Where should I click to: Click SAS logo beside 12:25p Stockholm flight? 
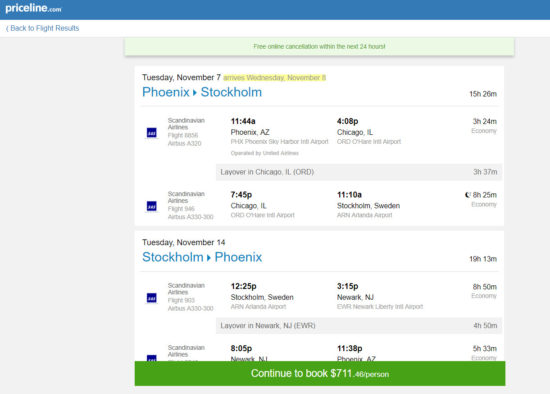tap(152, 298)
